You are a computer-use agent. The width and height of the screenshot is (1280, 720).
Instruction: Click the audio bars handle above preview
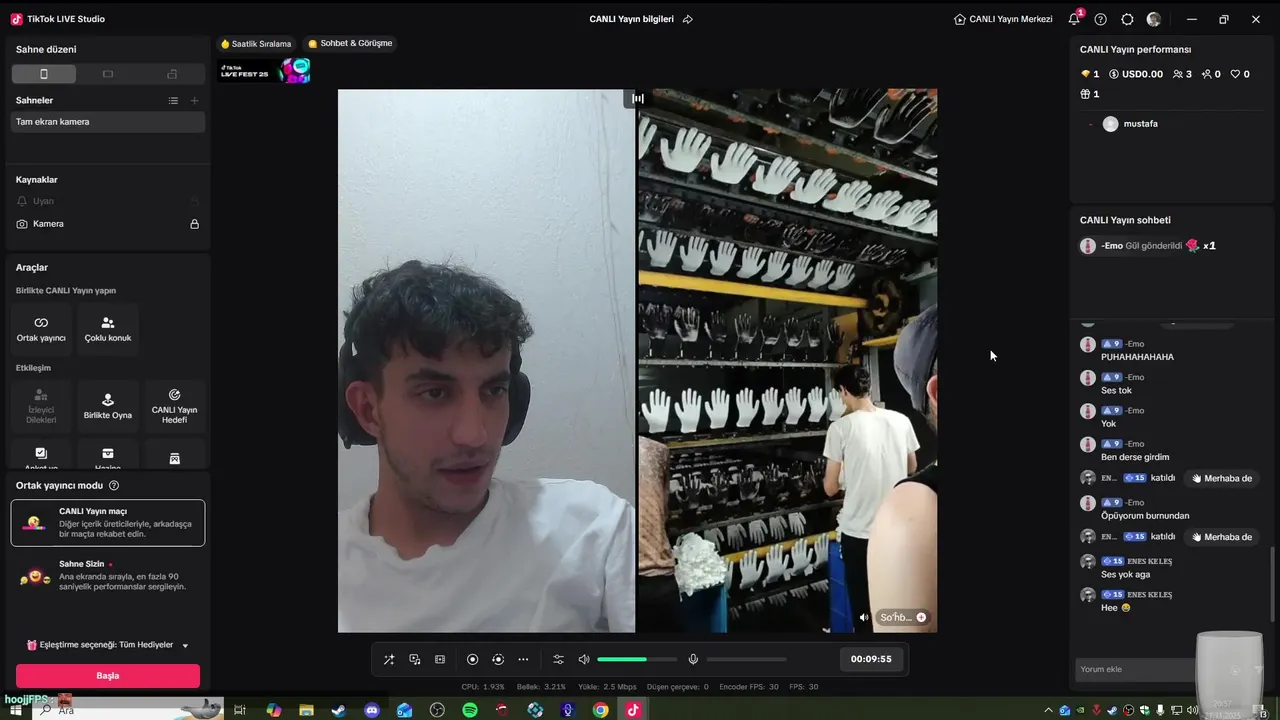click(638, 98)
